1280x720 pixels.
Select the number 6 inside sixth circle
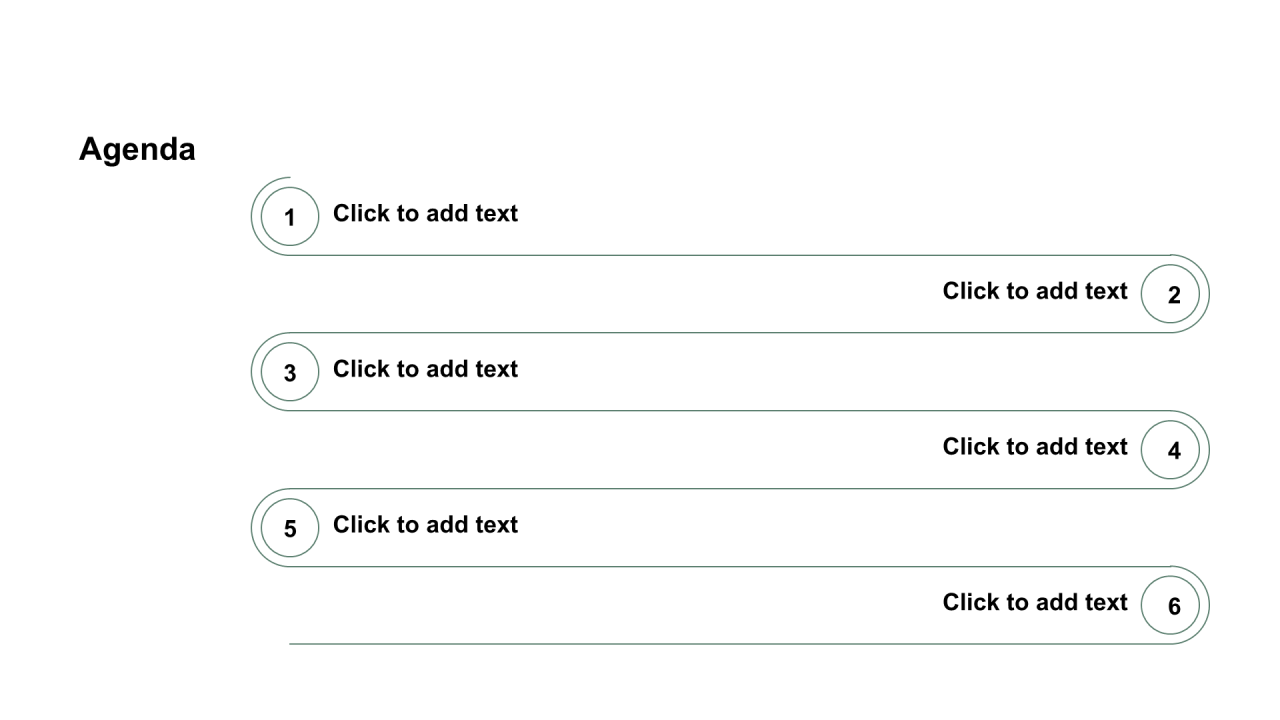(1174, 607)
